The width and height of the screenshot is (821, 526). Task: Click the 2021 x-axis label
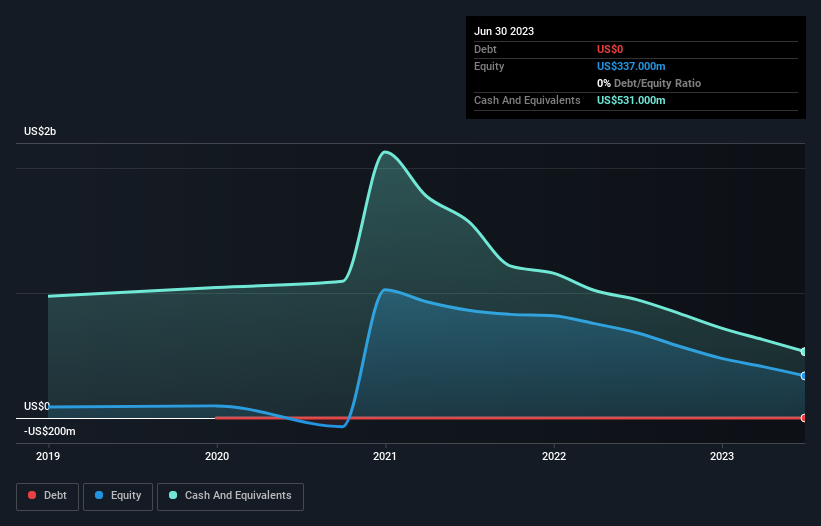tap(385, 456)
